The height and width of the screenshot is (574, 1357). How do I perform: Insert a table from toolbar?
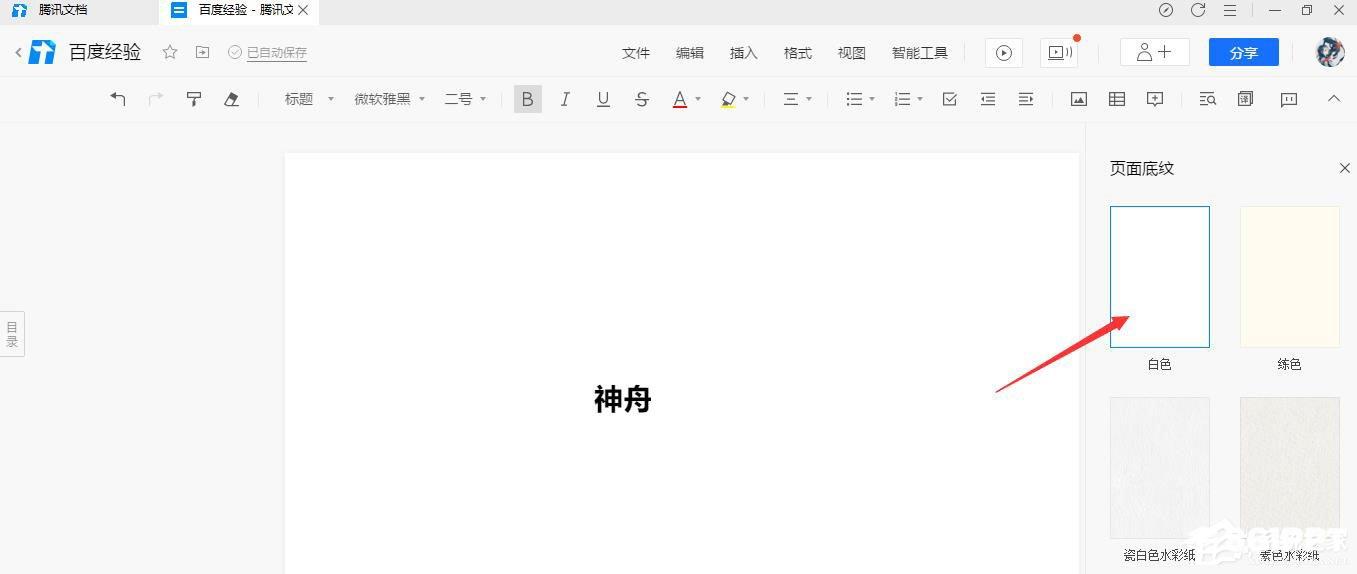click(1117, 99)
